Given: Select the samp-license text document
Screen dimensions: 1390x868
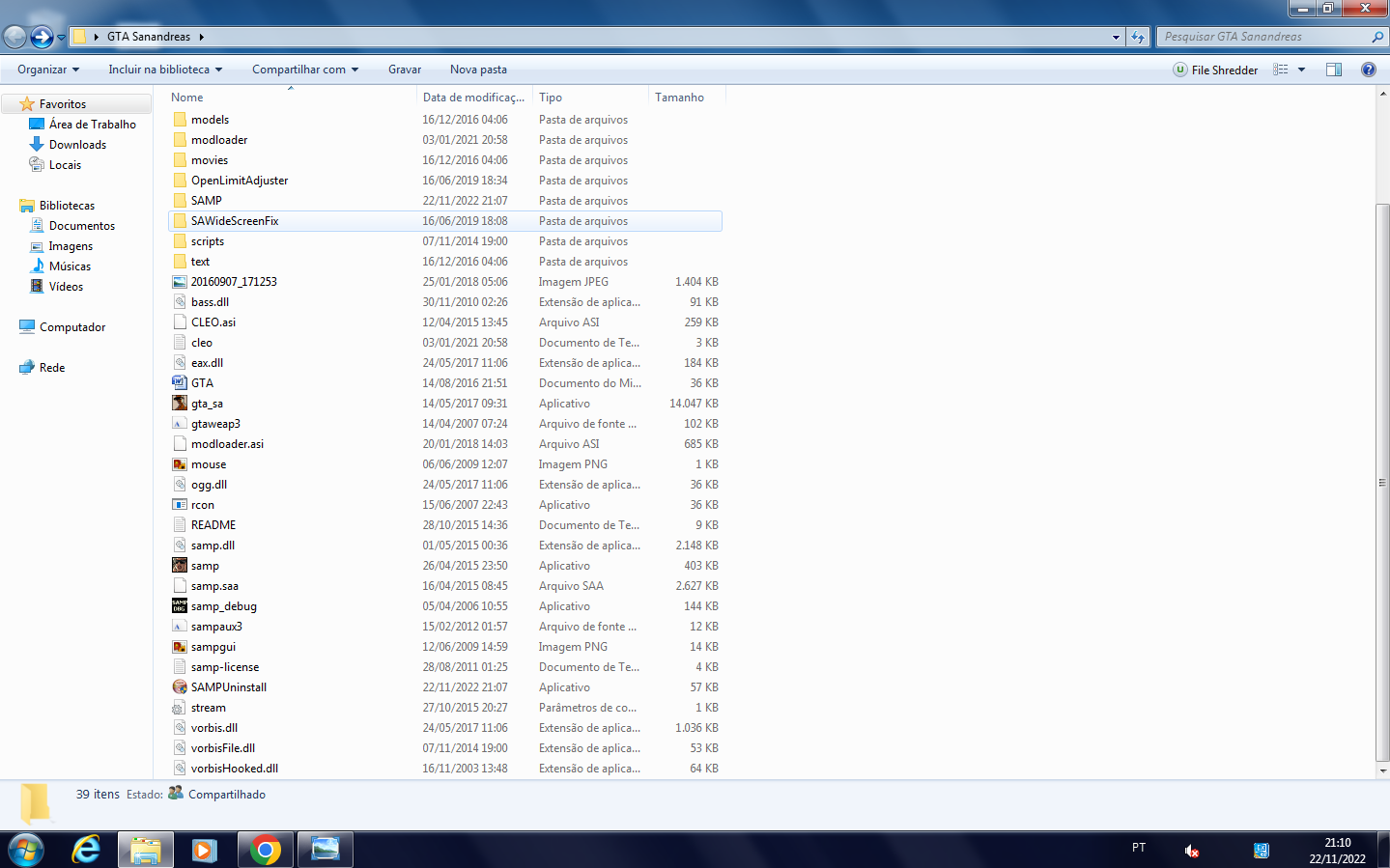Looking at the screenshot, I should (225, 667).
